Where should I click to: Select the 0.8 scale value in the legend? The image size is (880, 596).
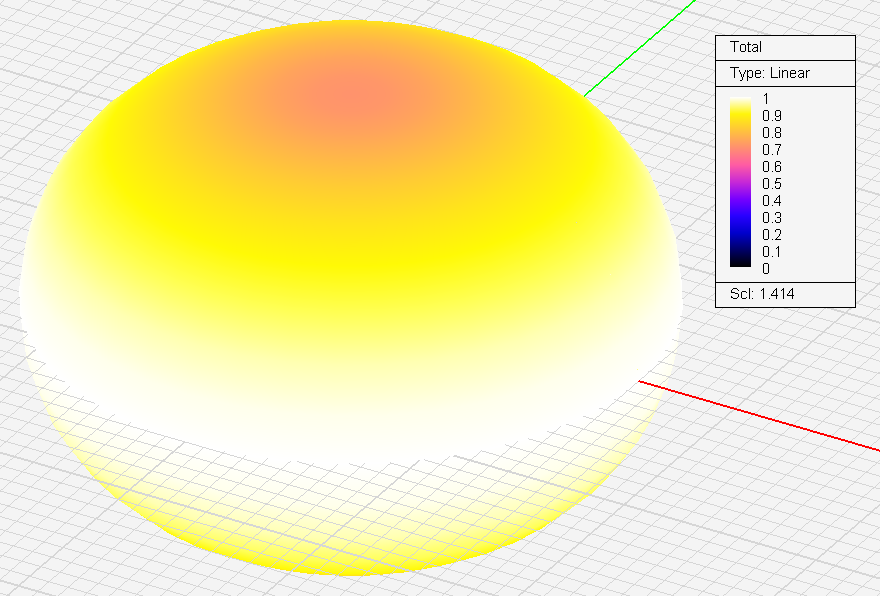click(x=772, y=133)
